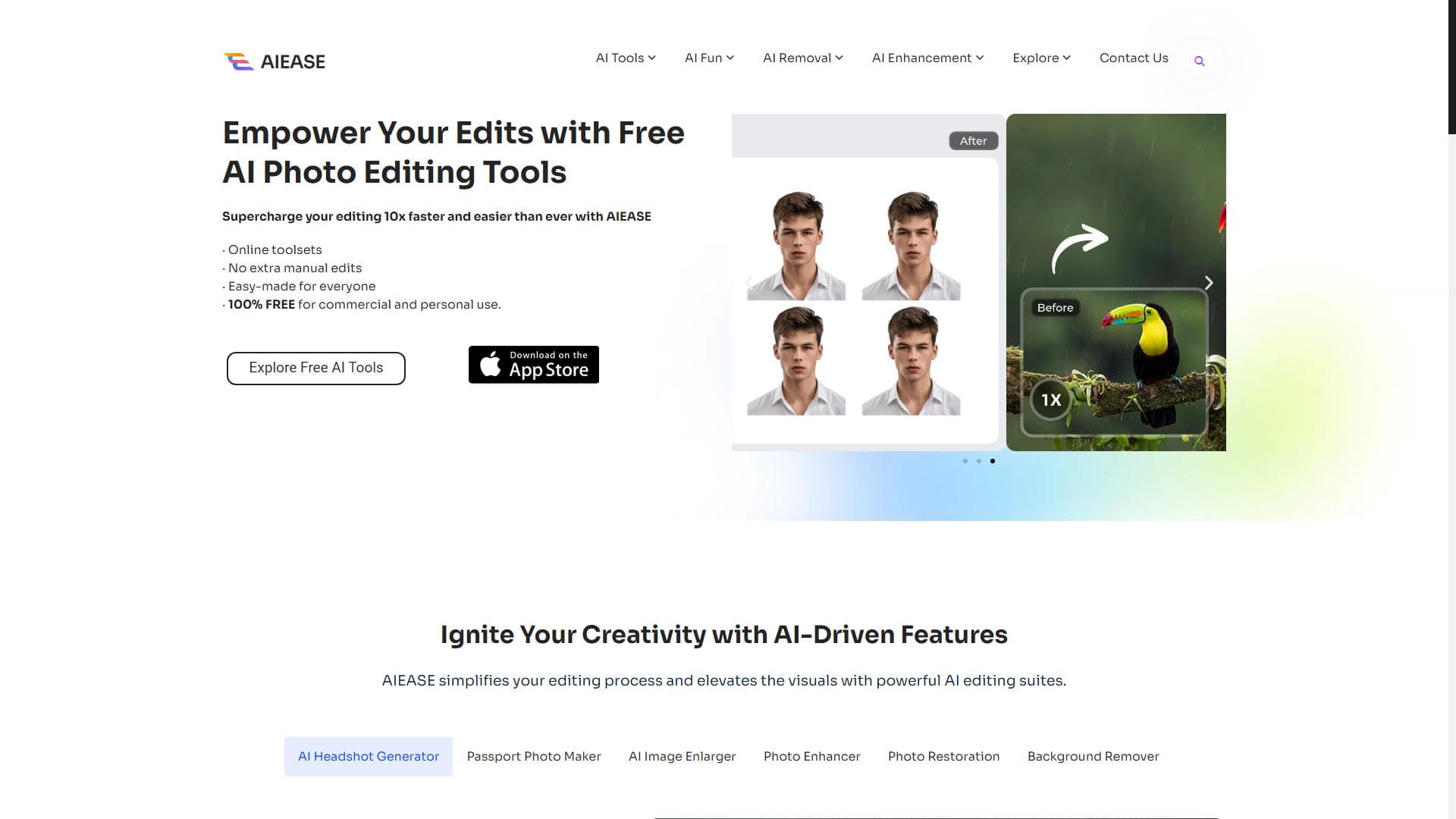Image resolution: width=1456 pixels, height=819 pixels.
Task: Switch to Passport Photo Maker tab
Action: (534, 756)
